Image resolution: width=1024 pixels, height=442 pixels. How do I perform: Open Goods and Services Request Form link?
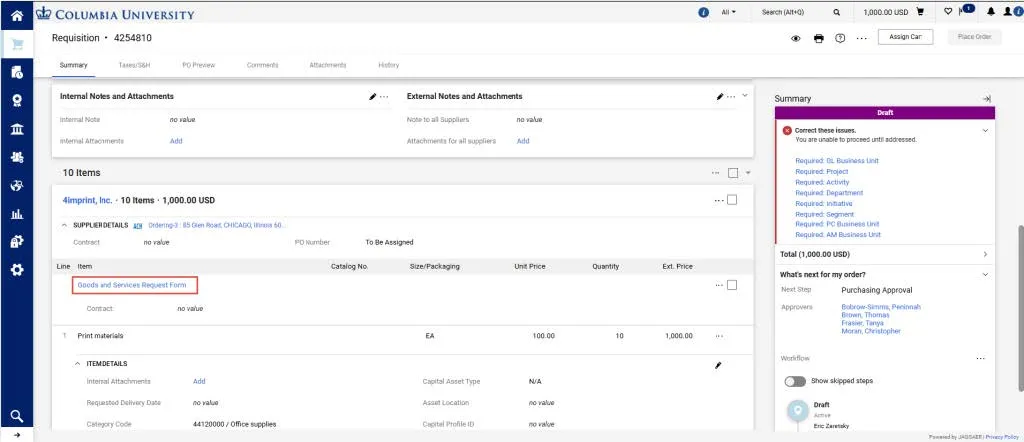click(132, 285)
